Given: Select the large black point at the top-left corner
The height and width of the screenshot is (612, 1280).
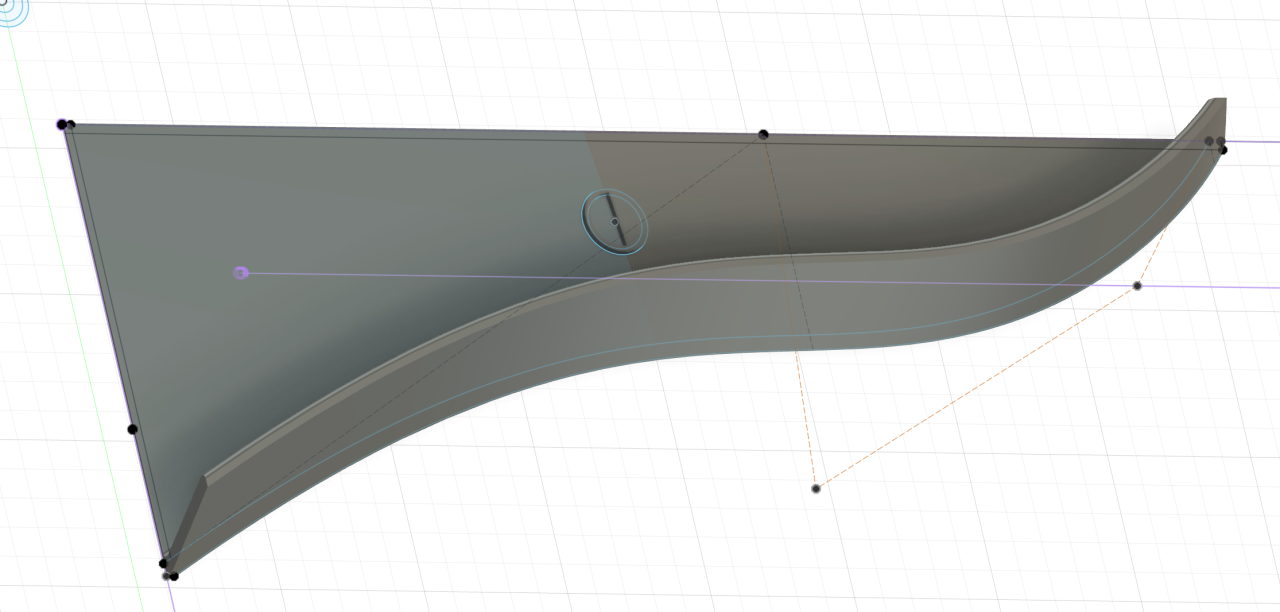Looking at the screenshot, I should 62,124.
